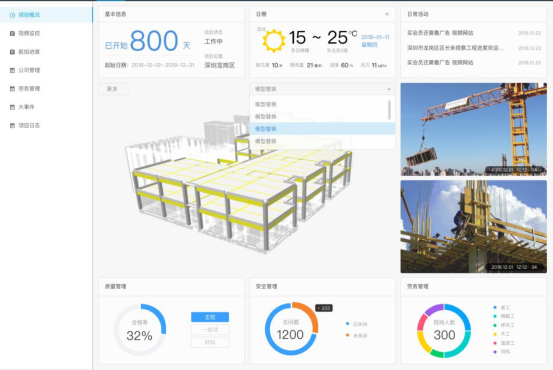Click the 233 tooltip badge
The image size is (553, 370).
pyautogui.click(x=324, y=308)
